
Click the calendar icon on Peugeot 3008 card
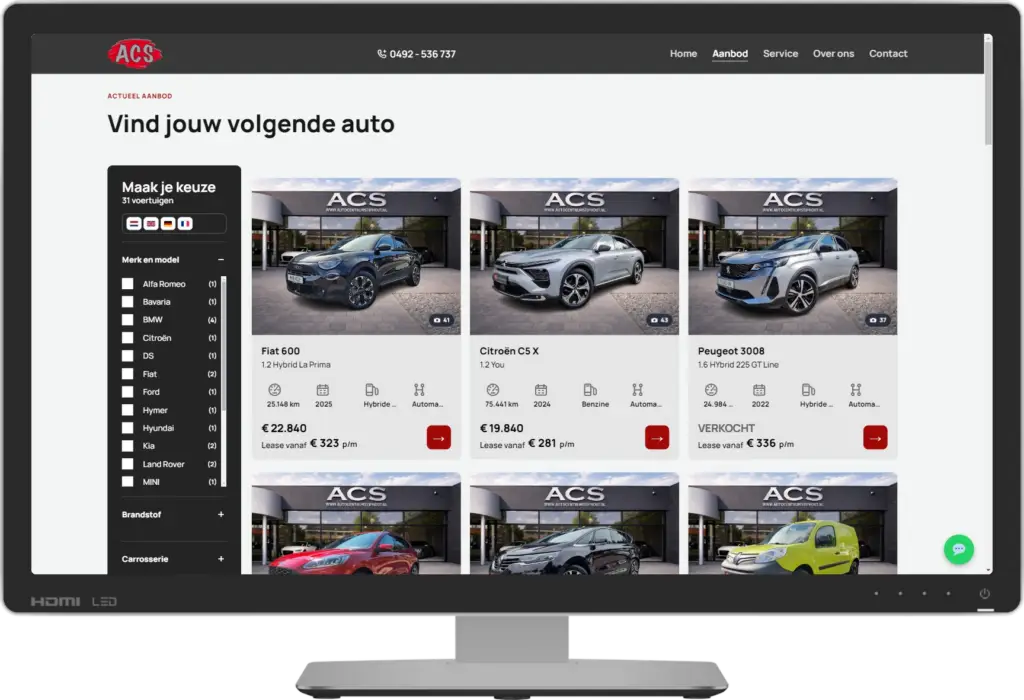click(x=759, y=390)
